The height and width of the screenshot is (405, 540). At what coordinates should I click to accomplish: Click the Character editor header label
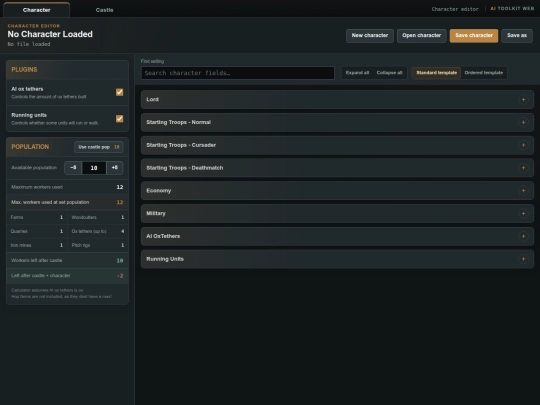point(455,9)
